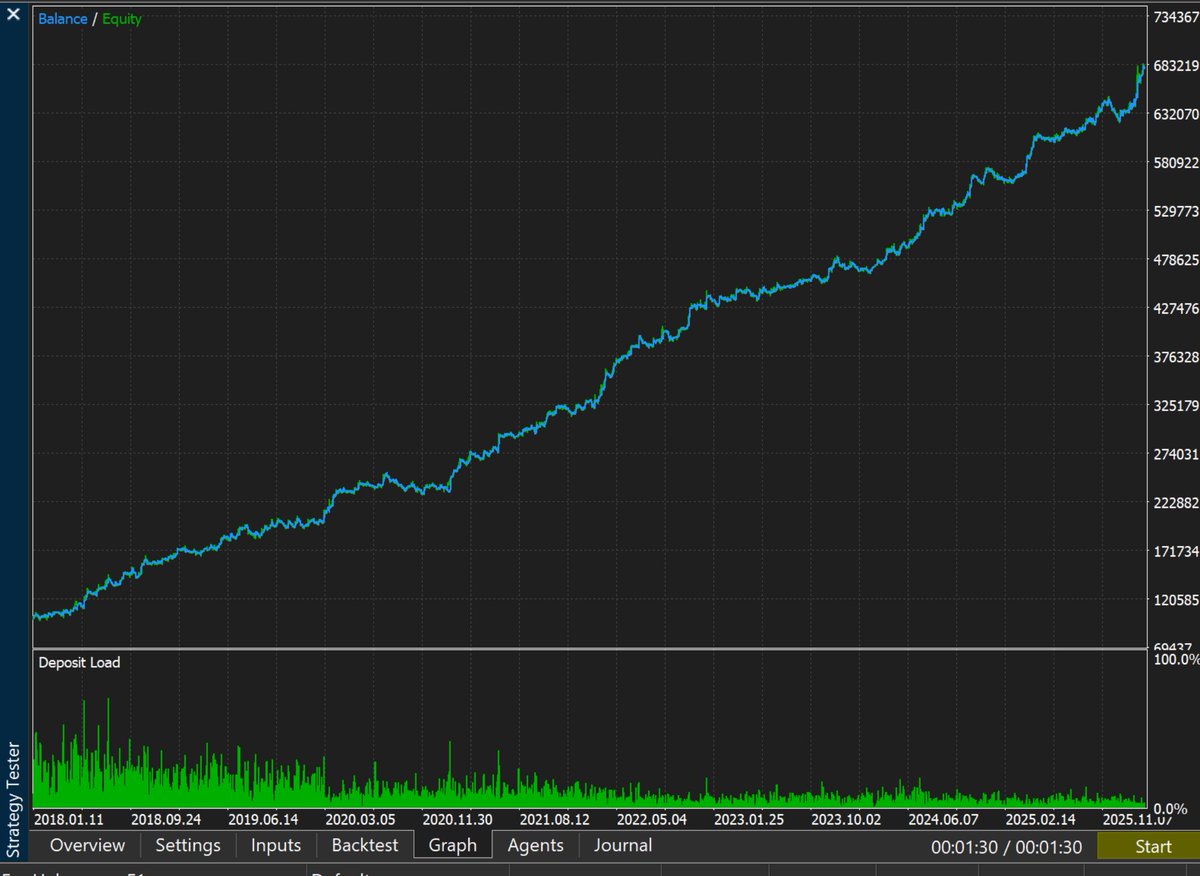Select the Graph tab
The width and height of the screenshot is (1200, 876).
[x=453, y=845]
